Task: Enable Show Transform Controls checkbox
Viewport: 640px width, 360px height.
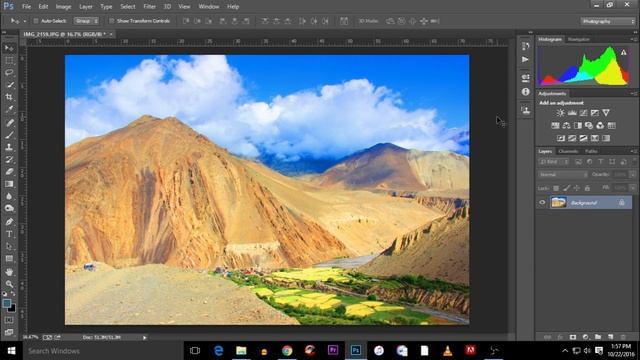Action: point(111,21)
